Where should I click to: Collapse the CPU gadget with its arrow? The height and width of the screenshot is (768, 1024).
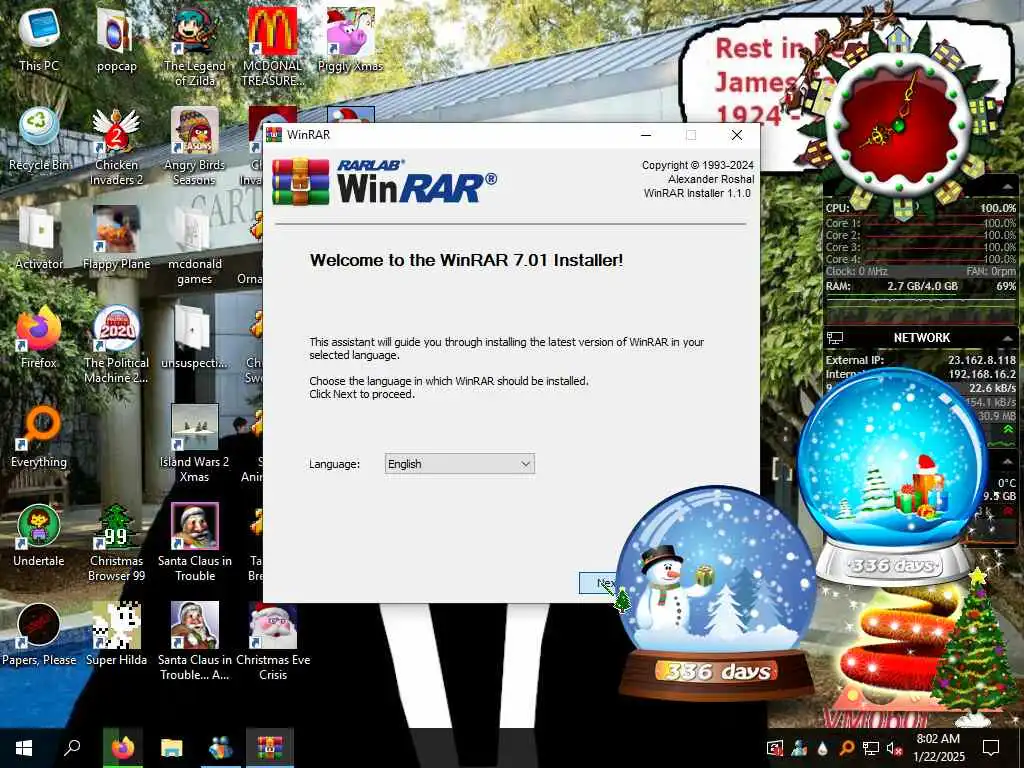pos(1008,188)
